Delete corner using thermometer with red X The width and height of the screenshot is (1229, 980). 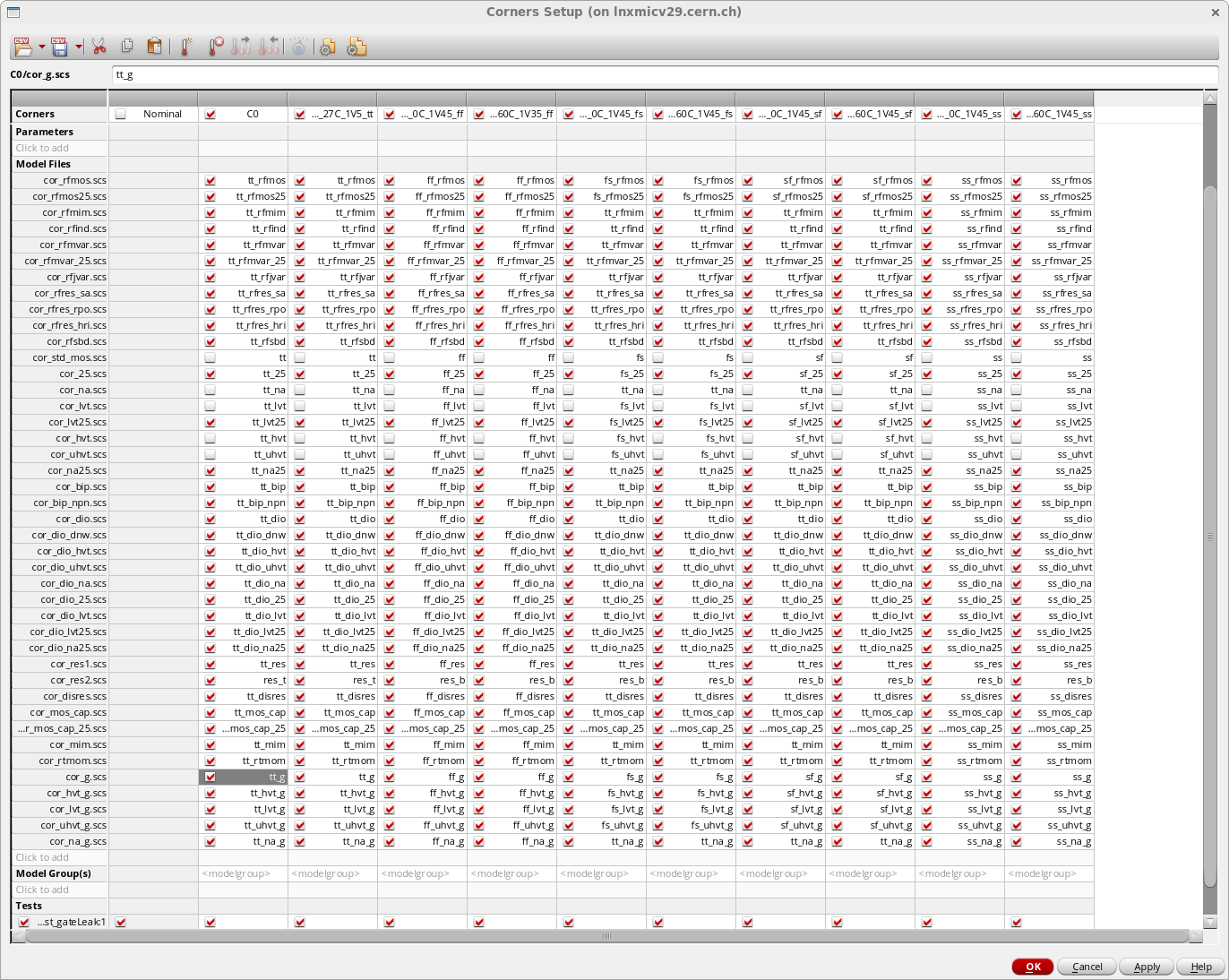(x=215, y=47)
